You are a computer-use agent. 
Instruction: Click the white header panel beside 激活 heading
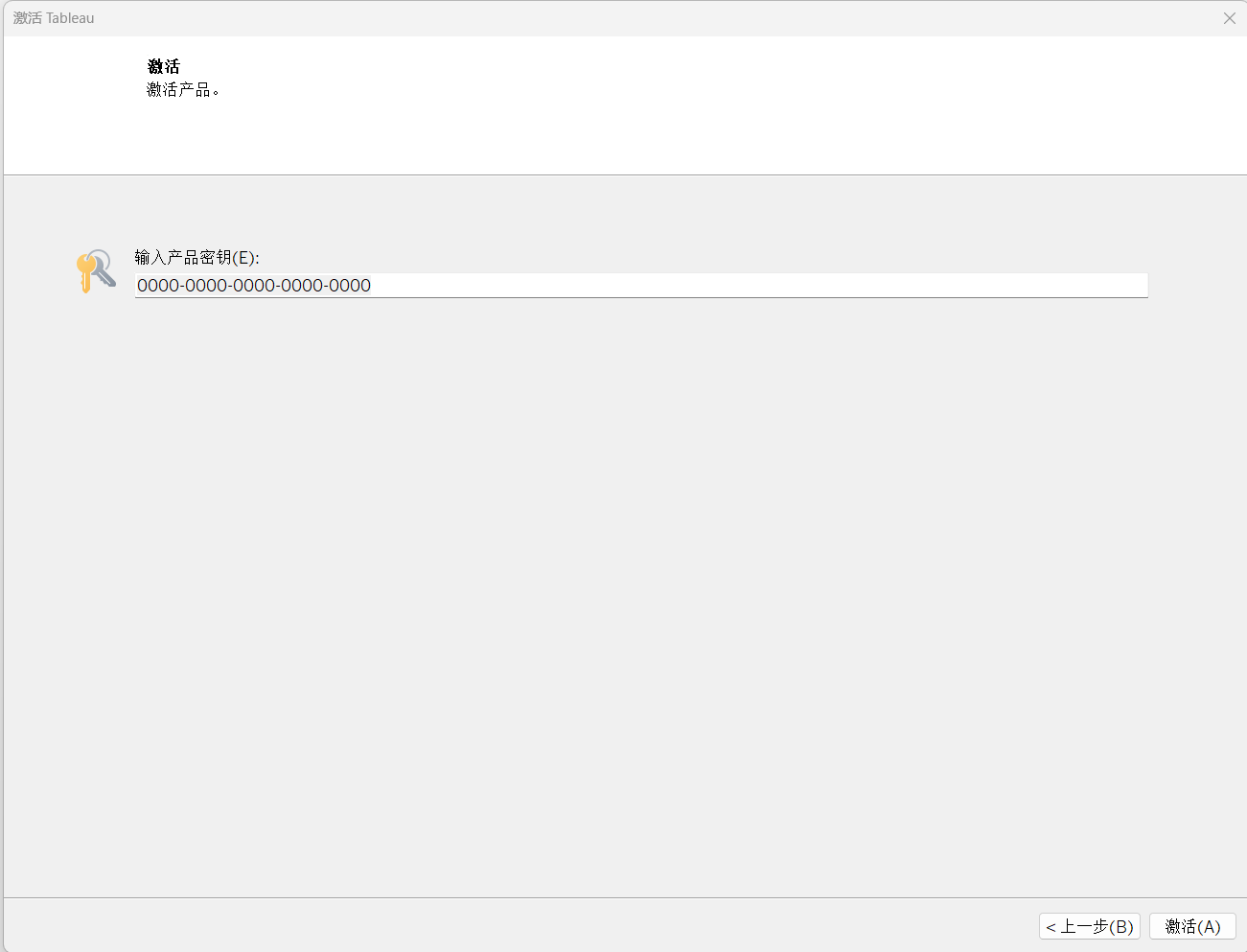[671, 105]
